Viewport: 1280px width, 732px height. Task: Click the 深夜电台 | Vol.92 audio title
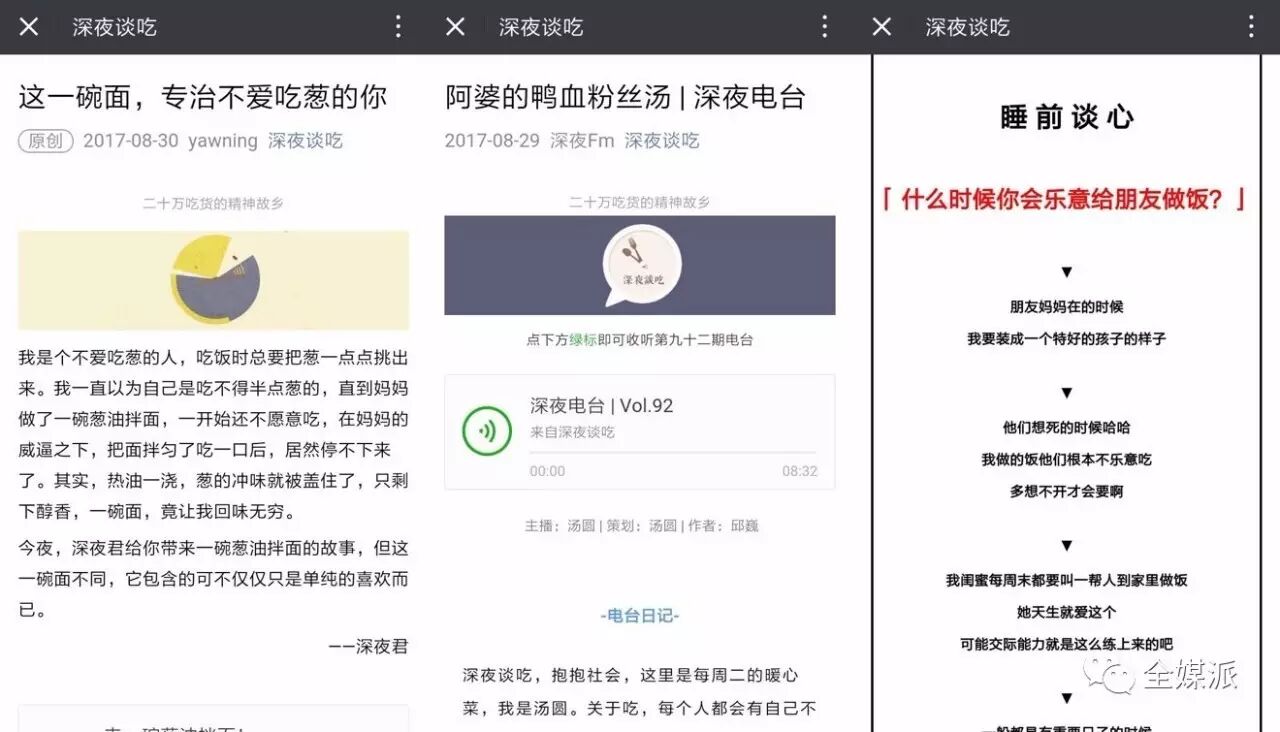pyautogui.click(x=601, y=406)
